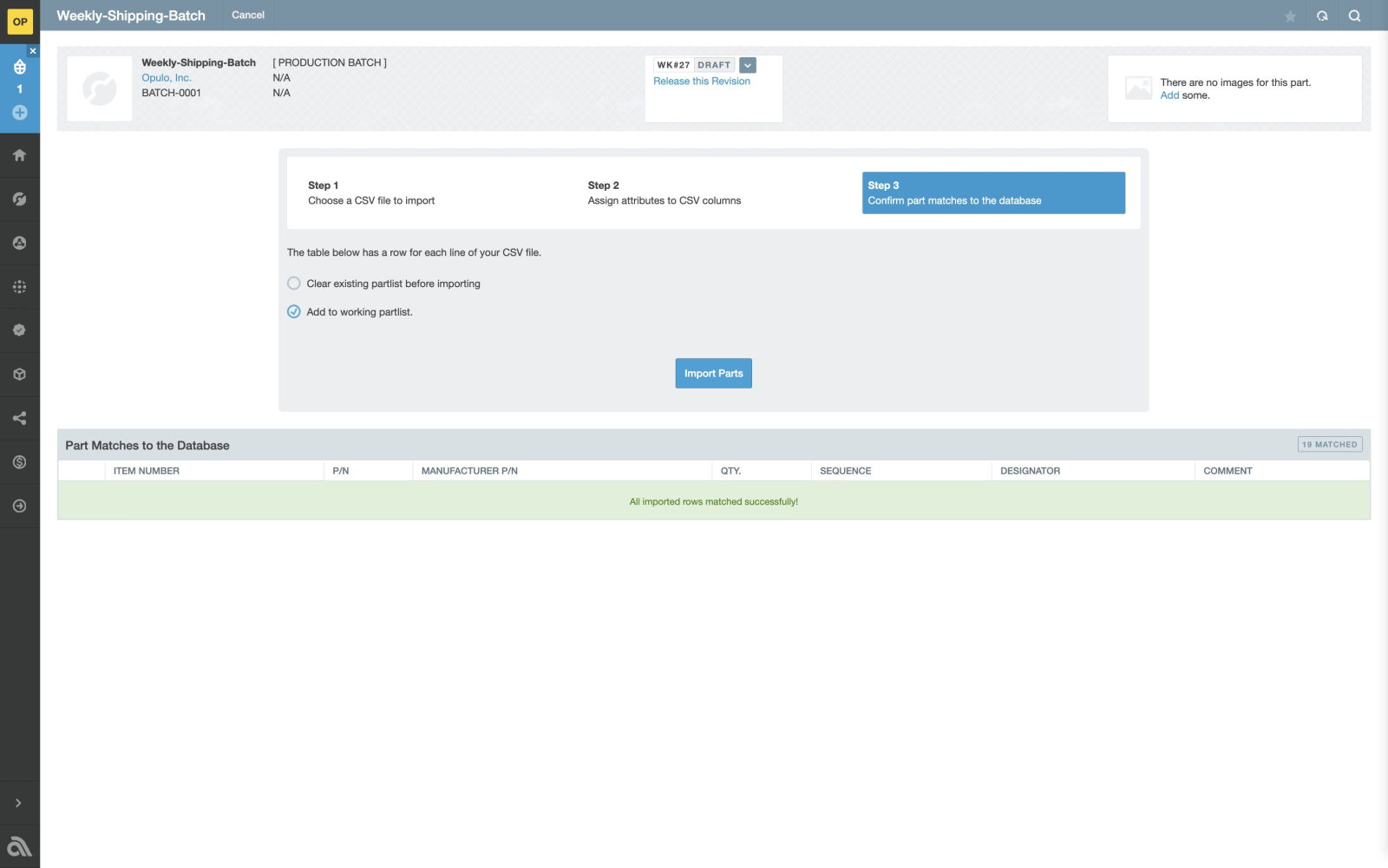Select Clear existing partlist before importing
Screen dimensions: 1388x868
tap(294, 284)
